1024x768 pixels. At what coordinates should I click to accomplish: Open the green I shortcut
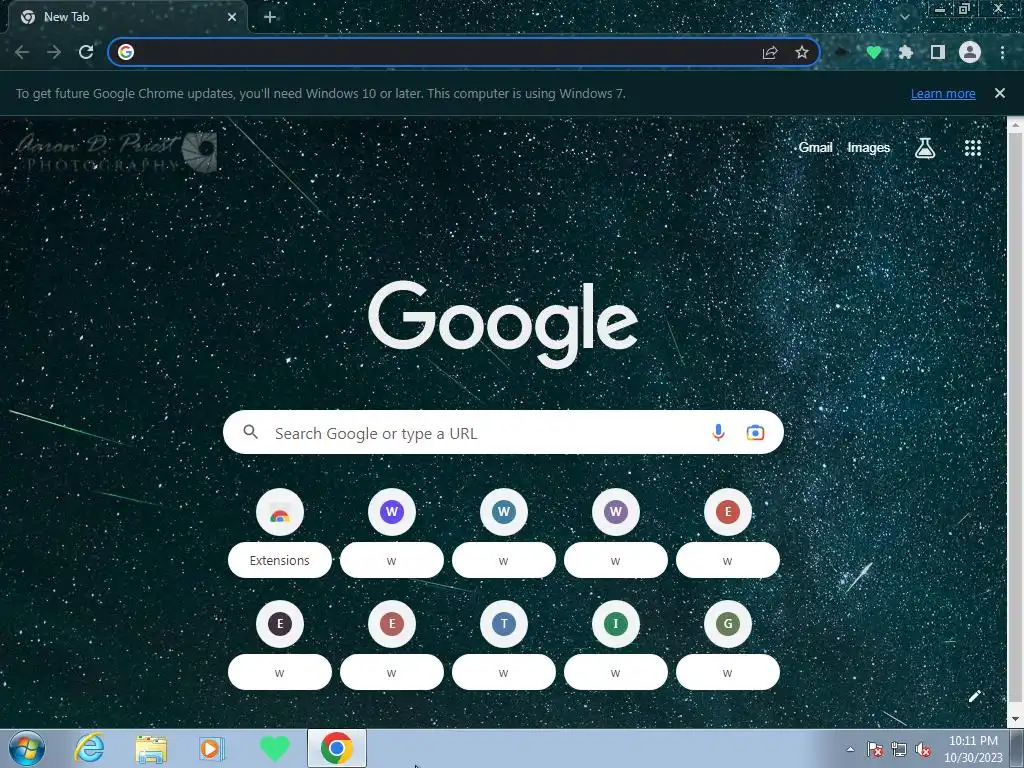tap(616, 644)
